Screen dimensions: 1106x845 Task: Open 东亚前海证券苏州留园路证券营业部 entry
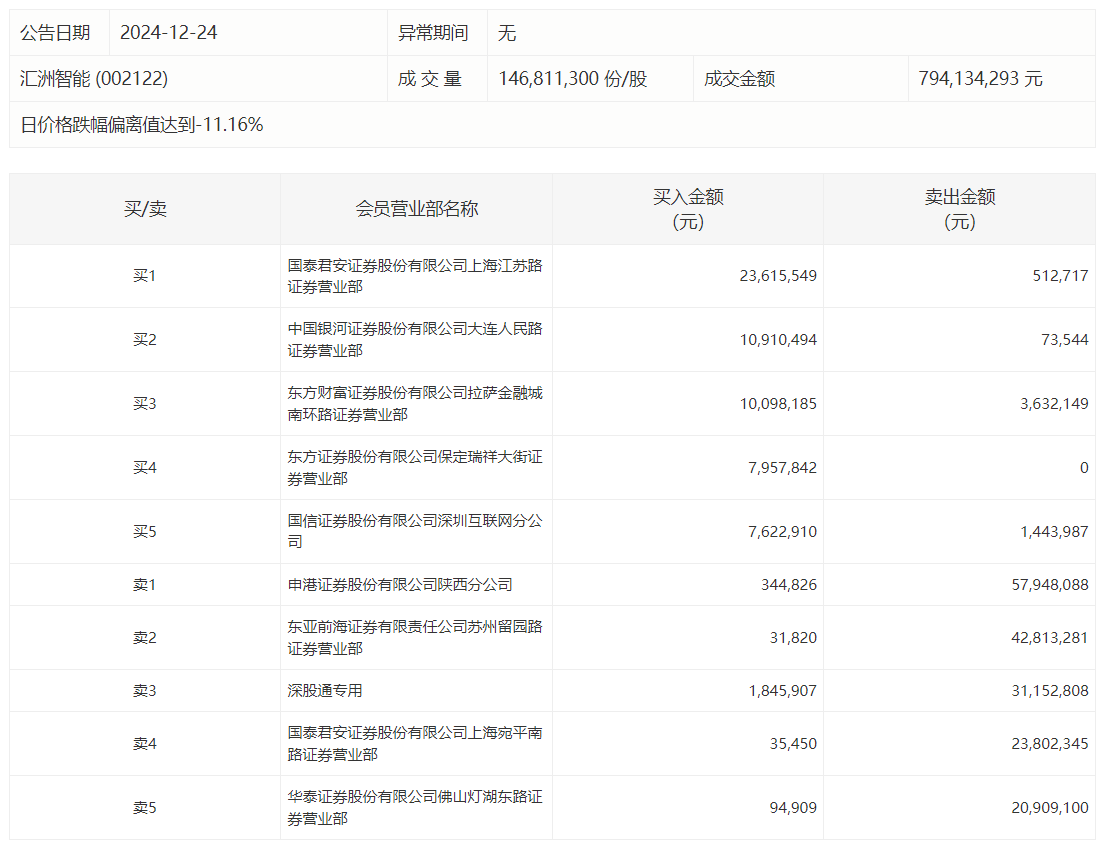coord(414,638)
